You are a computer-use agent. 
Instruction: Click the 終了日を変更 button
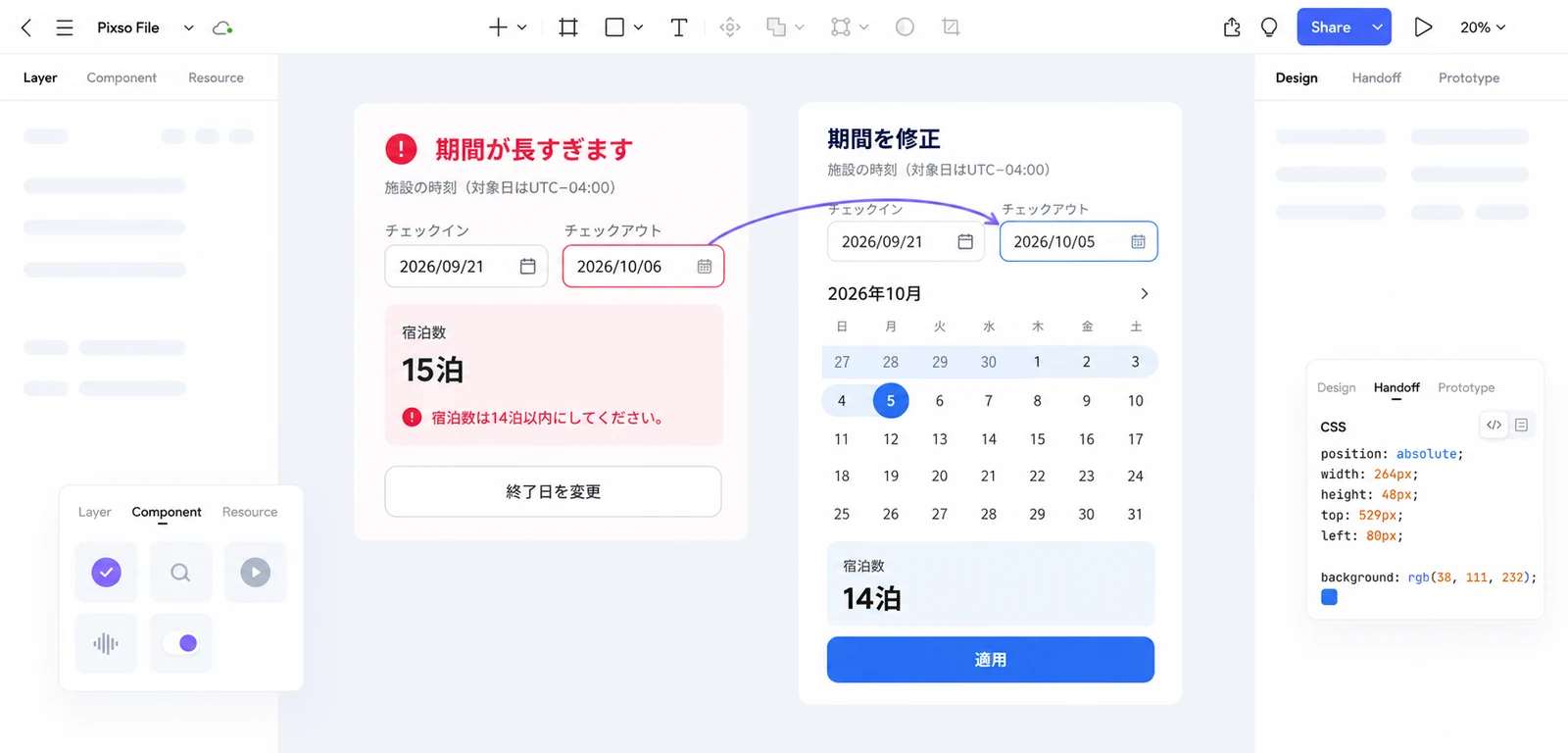tap(553, 491)
